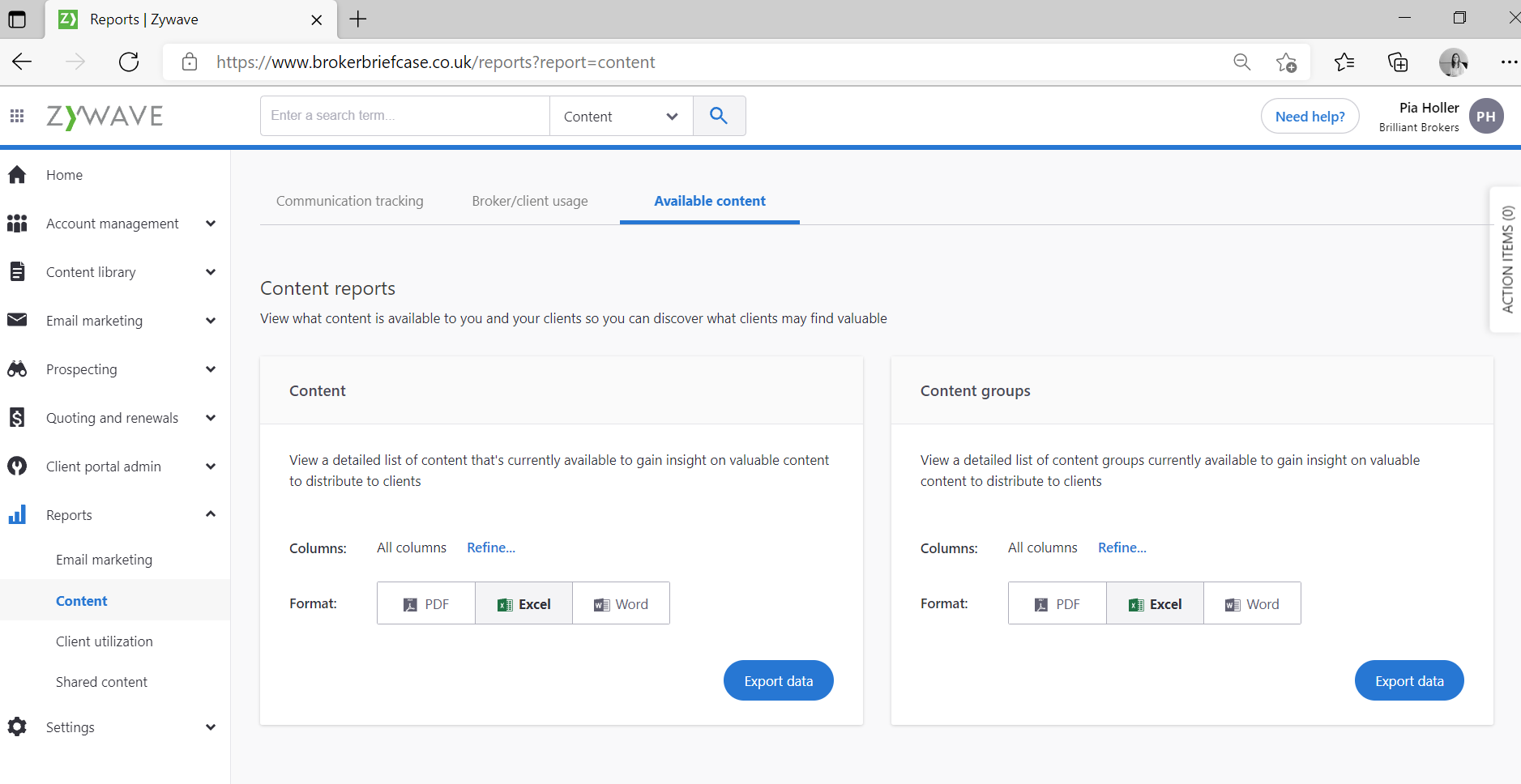Click the Enter a search term field
Image resolution: width=1521 pixels, height=784 pixels.
[405, 116]
